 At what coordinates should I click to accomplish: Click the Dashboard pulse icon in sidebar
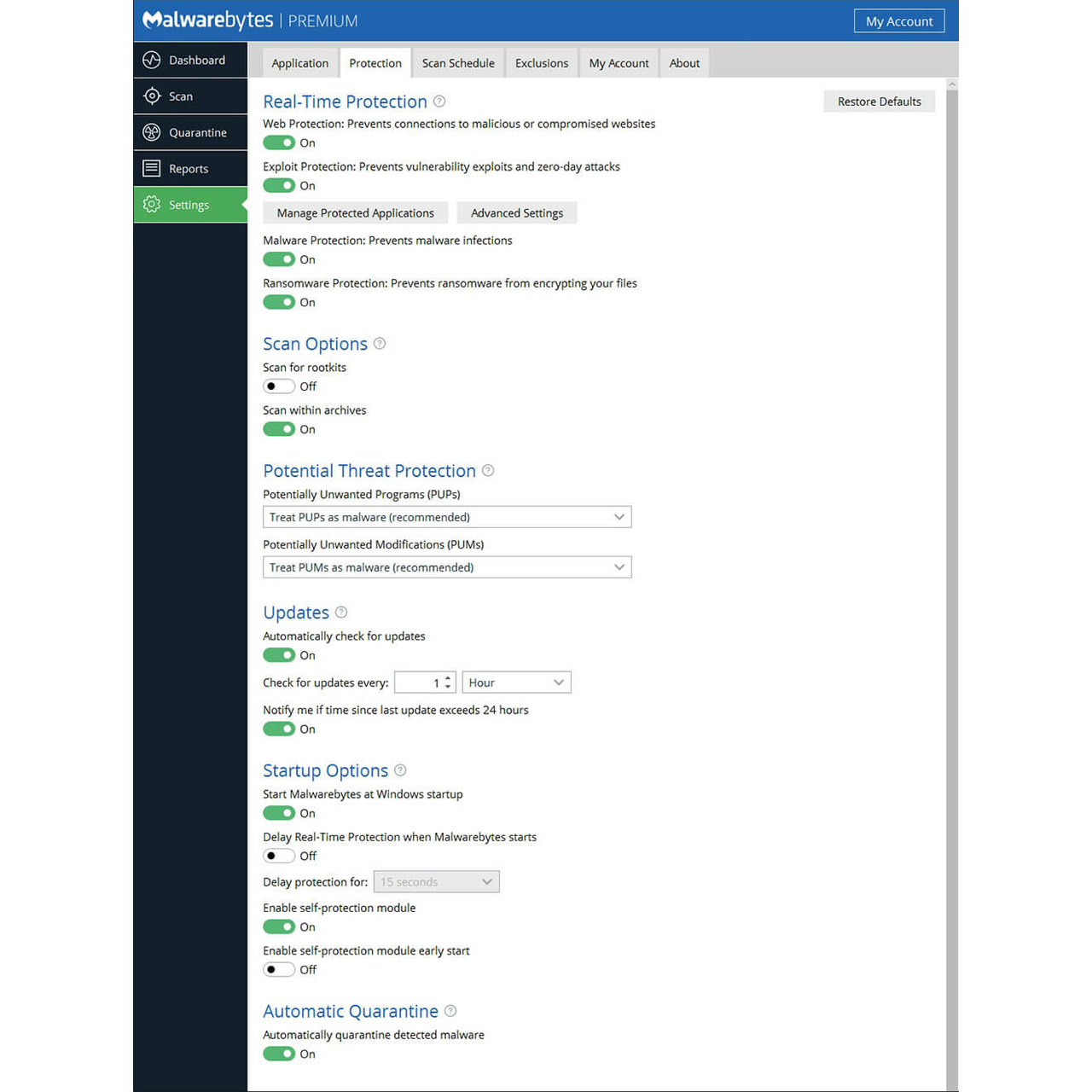pyautogui.click(x=152, y=60)
